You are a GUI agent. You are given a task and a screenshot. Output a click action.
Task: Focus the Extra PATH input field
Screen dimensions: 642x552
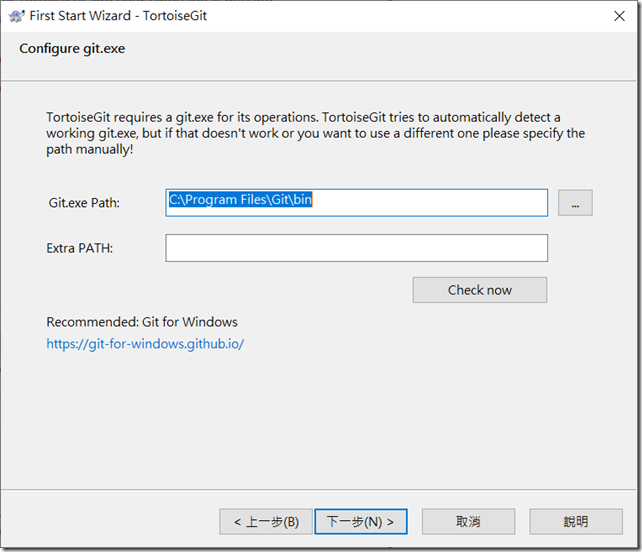point(356,248)
